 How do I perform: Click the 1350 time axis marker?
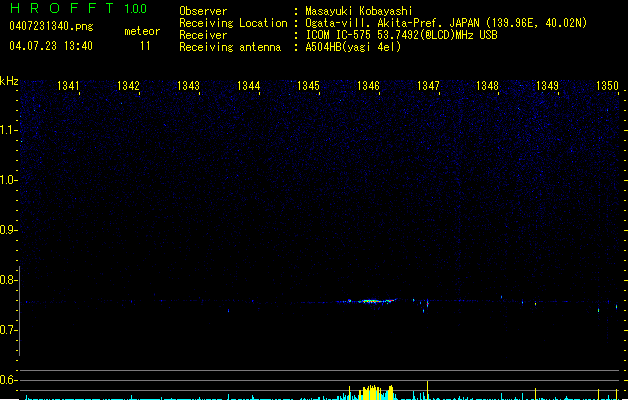[x=607, y=86]
